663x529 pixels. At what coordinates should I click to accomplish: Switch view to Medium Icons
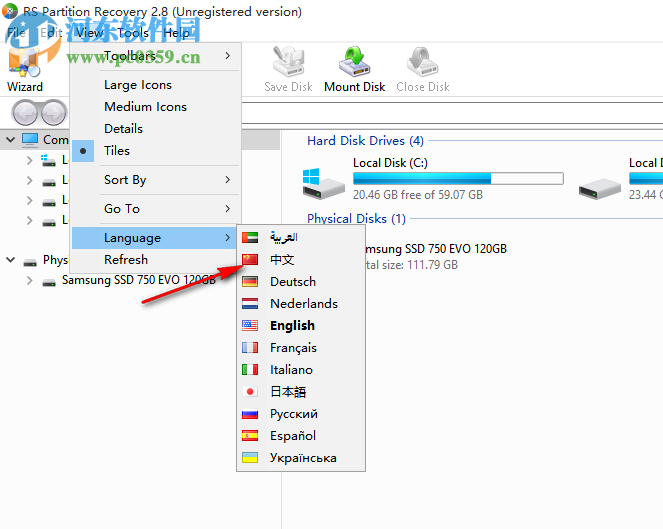[x=156, y=107]
